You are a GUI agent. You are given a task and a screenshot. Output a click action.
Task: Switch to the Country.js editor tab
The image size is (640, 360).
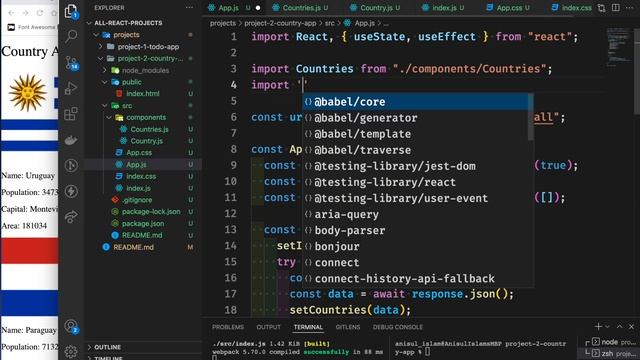pos(376,8)
